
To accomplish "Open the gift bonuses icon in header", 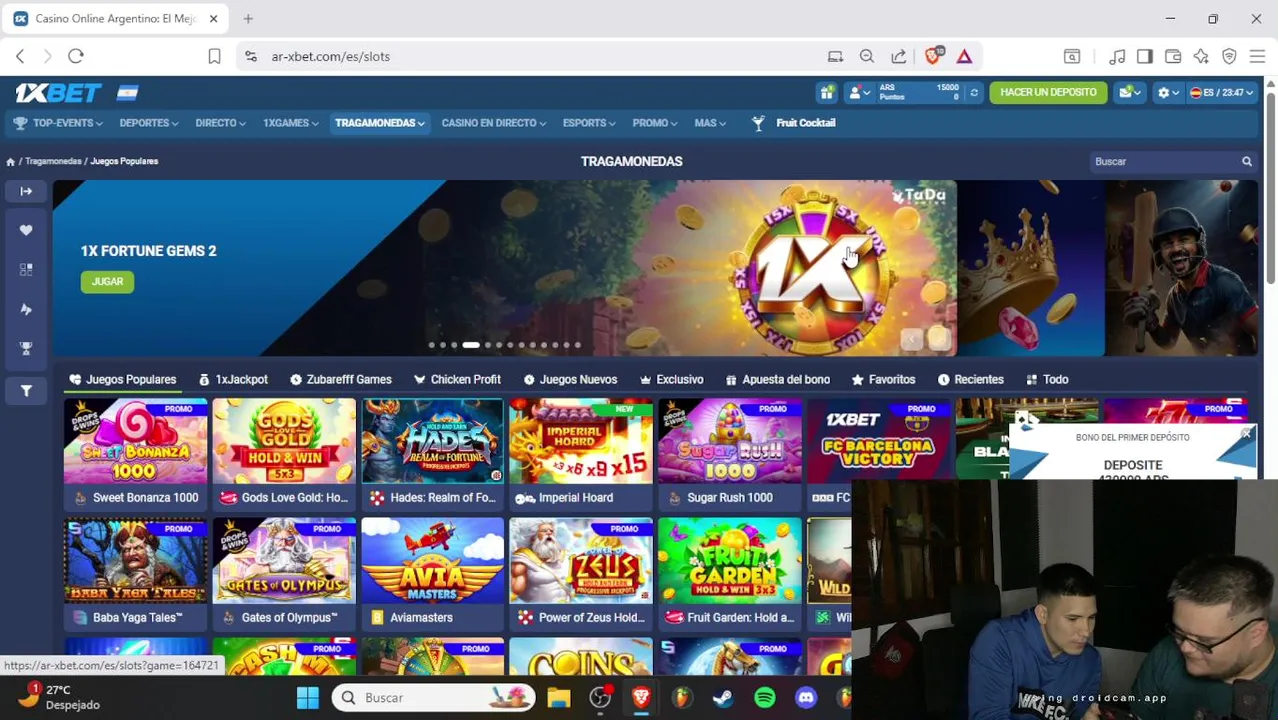I will (827, 92).
